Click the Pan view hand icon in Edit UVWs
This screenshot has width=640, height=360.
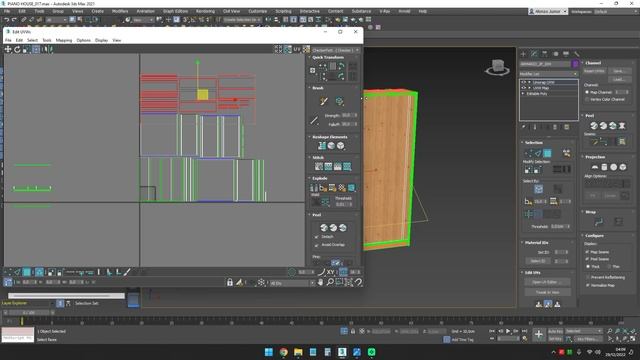pyautogui.click(x=320, y=282)
